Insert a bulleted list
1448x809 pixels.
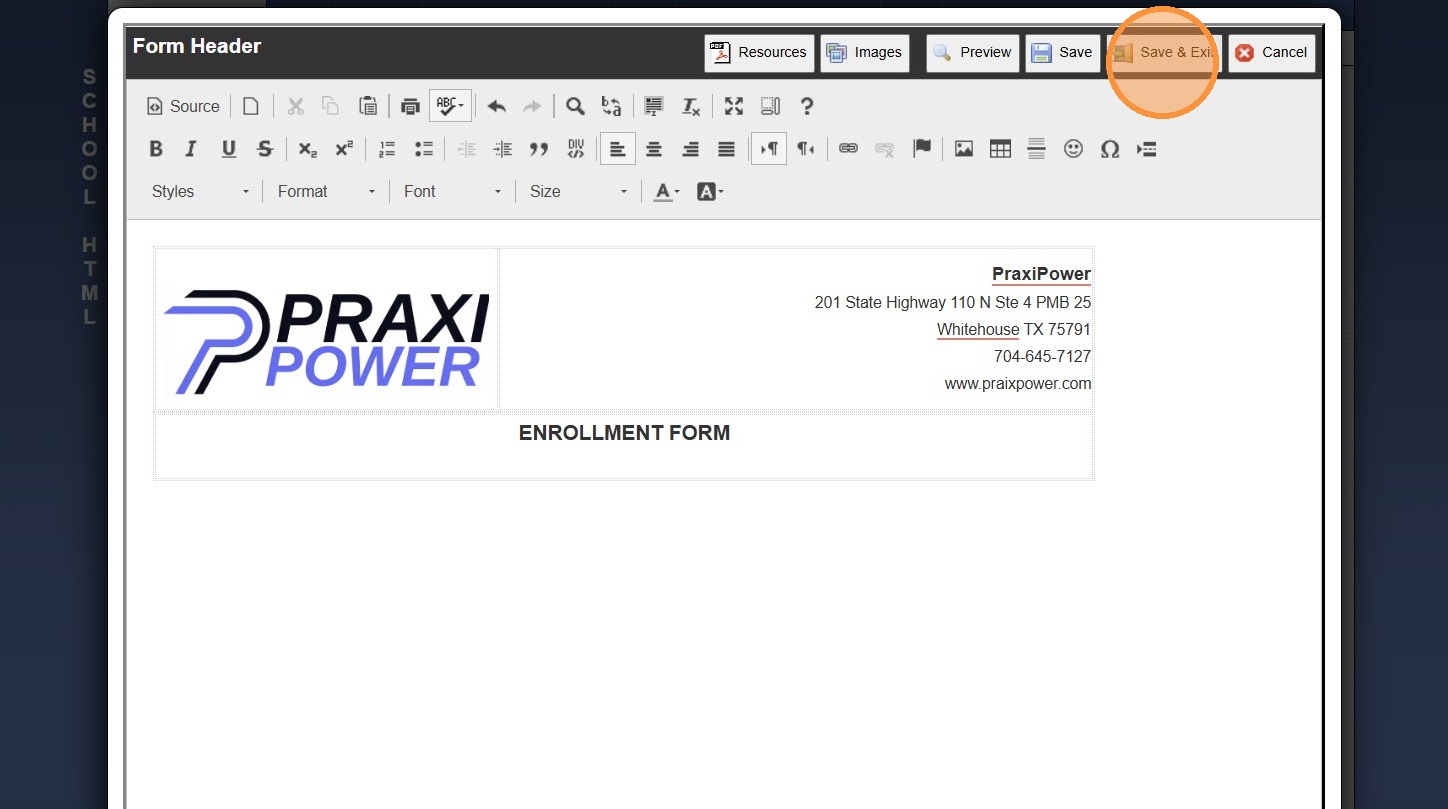click(424, 149)
